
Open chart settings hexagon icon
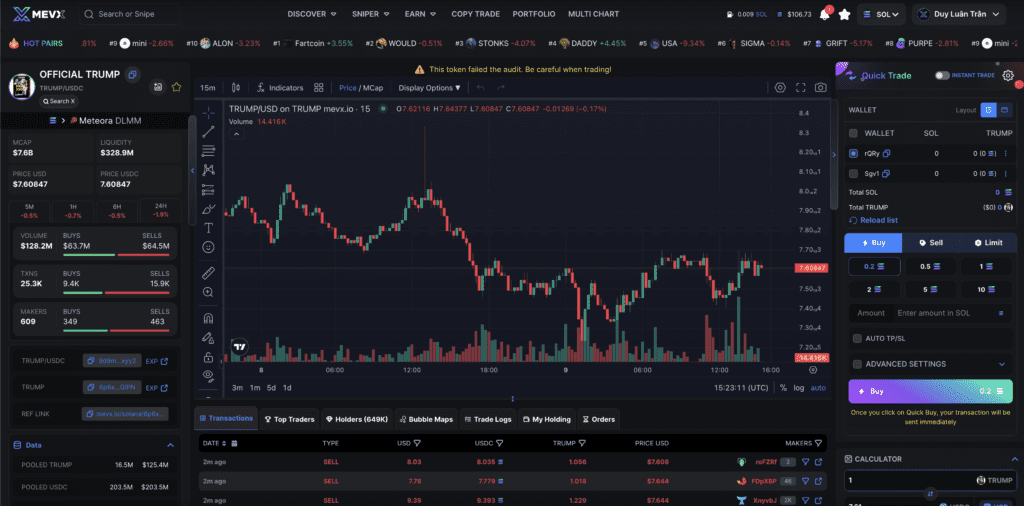[780, 87]
